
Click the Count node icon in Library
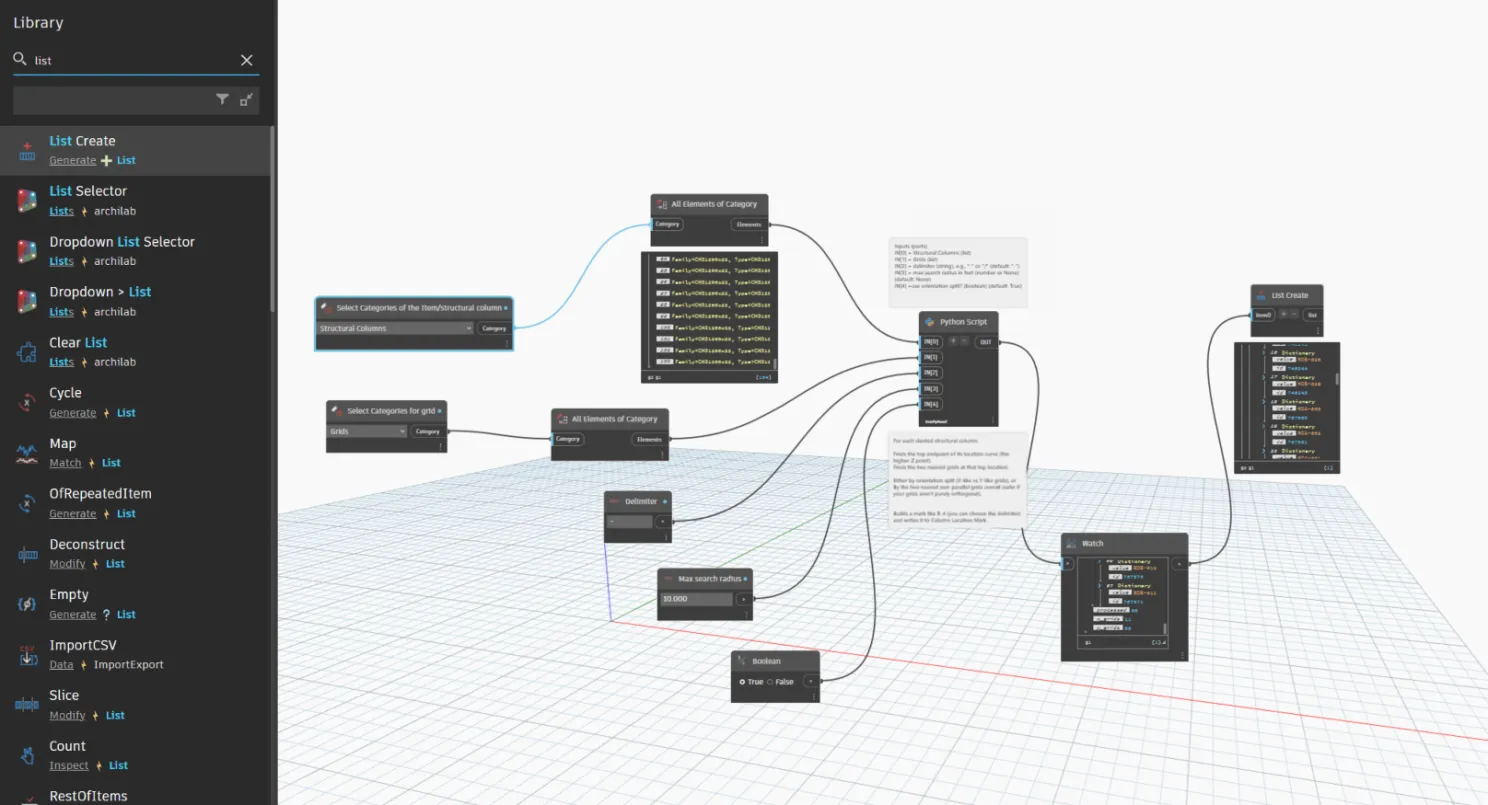pos(27,755)
